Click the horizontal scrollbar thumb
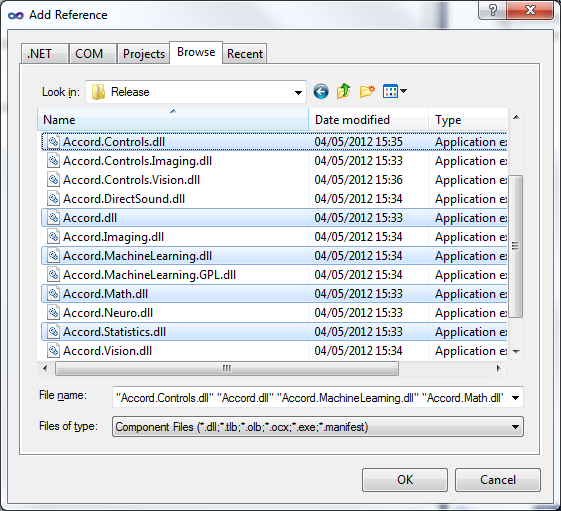The image size is (561, 511). [227, 368]
